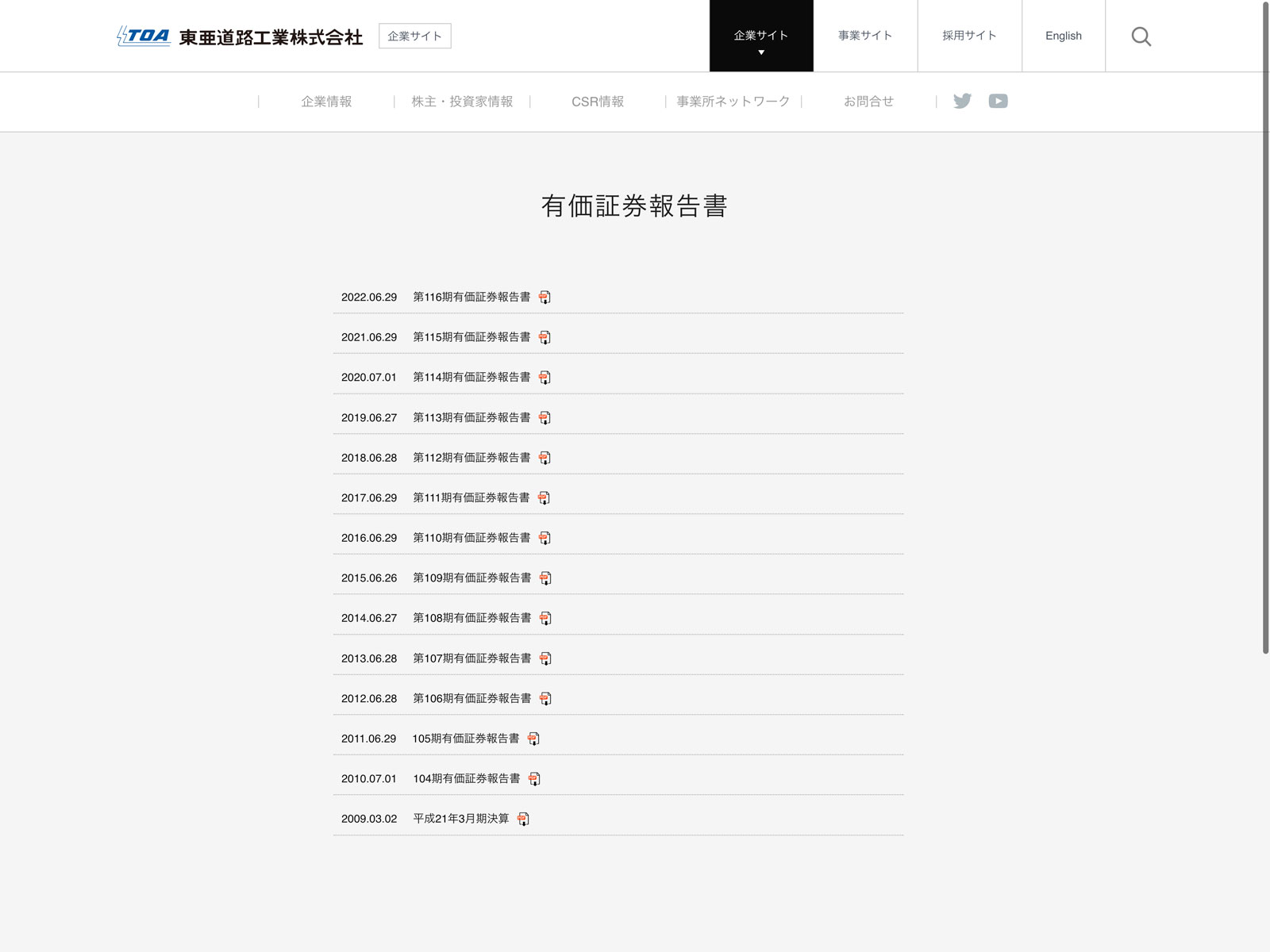Click PDF icon beside 平成21年3月期決算
This screenshot has height=952, width=1270.
click(523, 819)
